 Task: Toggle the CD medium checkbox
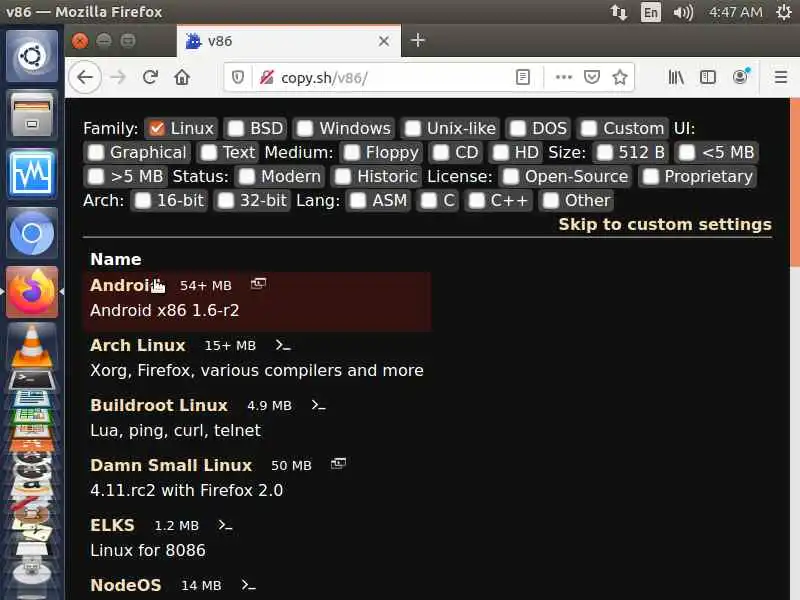coord(441,152)
